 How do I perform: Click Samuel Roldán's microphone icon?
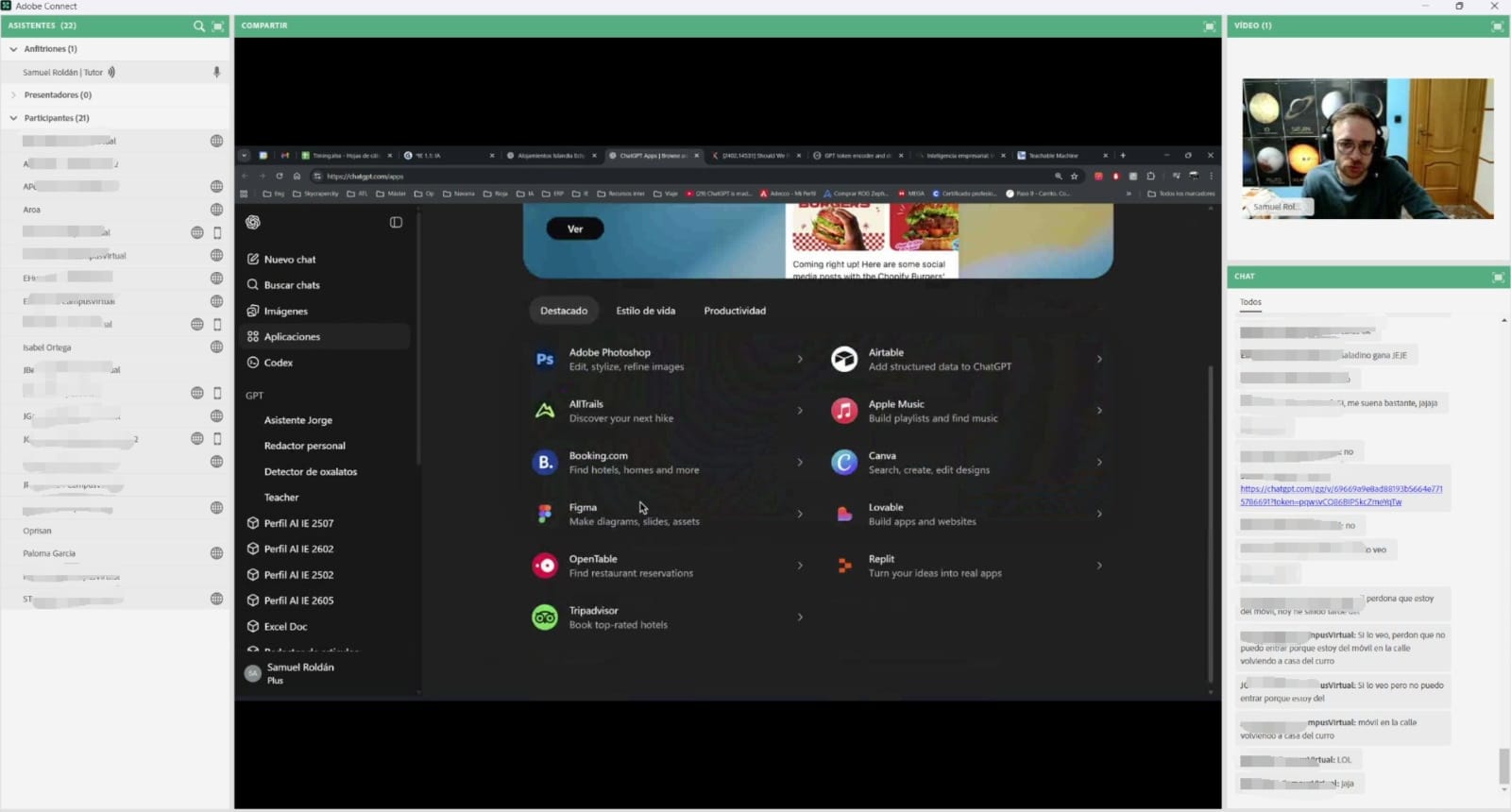[216, 72]
